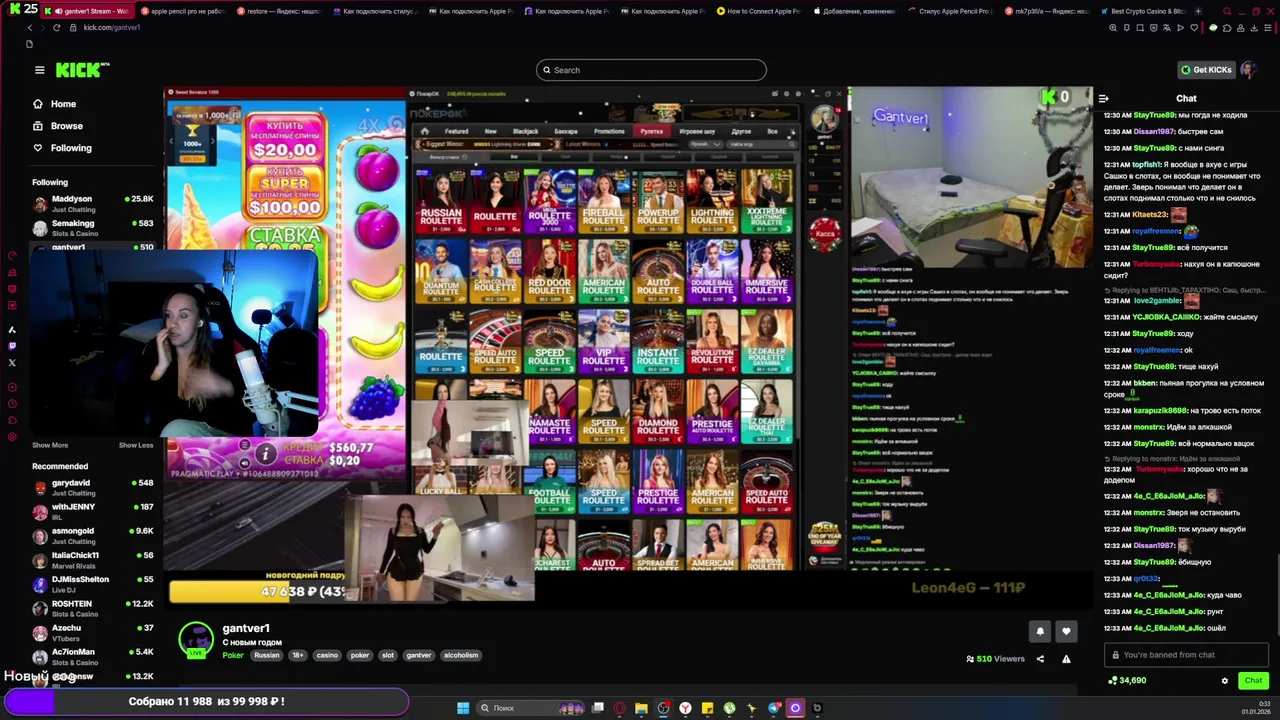Click the taskbar Поиск search box
Viewport: 1280px width, 720px height.
click(529, 708)
